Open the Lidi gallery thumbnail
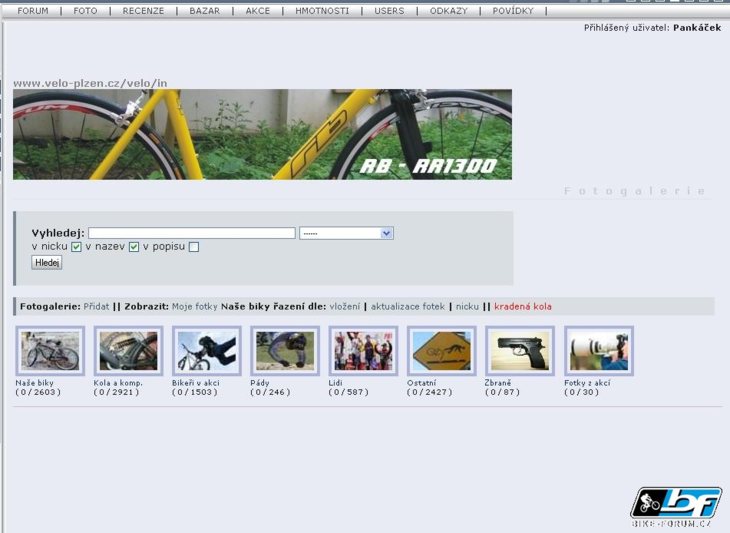 coord(363,351)
